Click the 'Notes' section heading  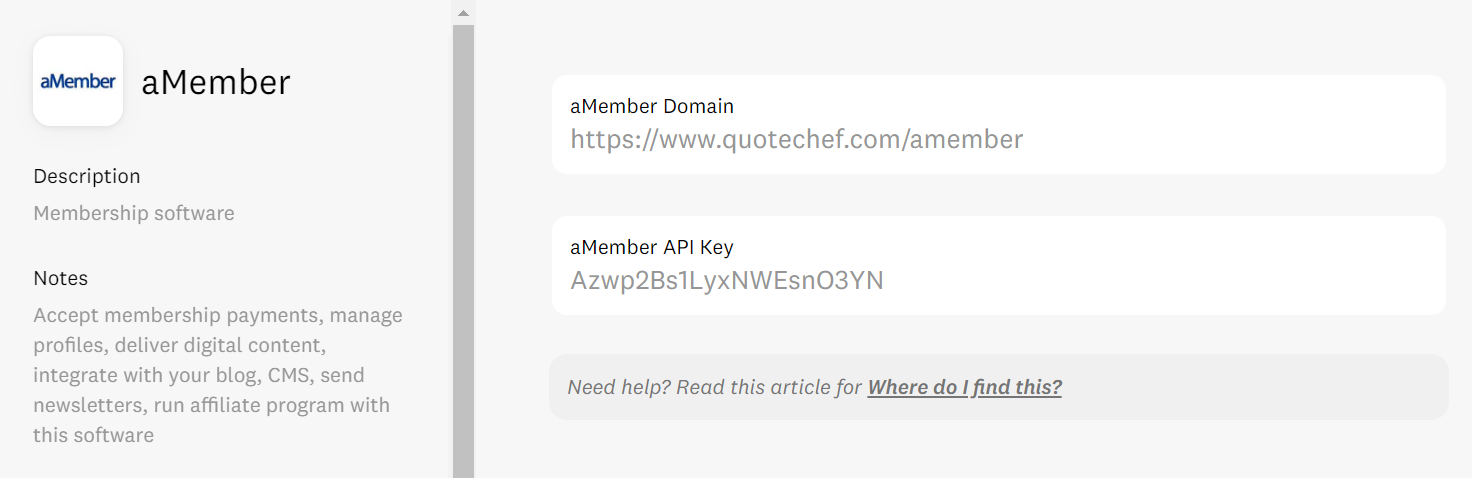61,278
